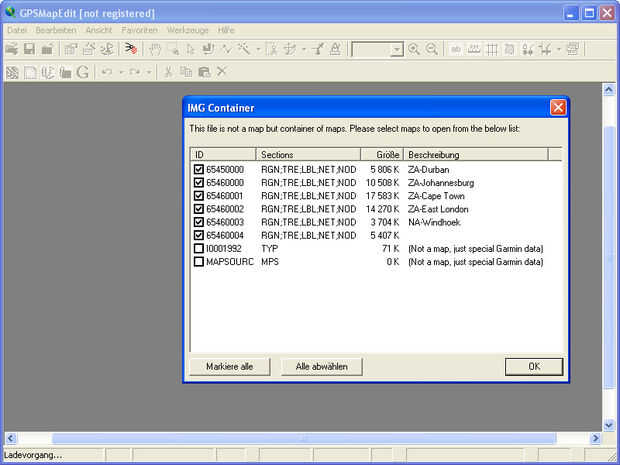Click the "ZA-Johannesburg" description cell
Image resolution: width=620 pixels, height=465 pixels.
click(441, 183)
